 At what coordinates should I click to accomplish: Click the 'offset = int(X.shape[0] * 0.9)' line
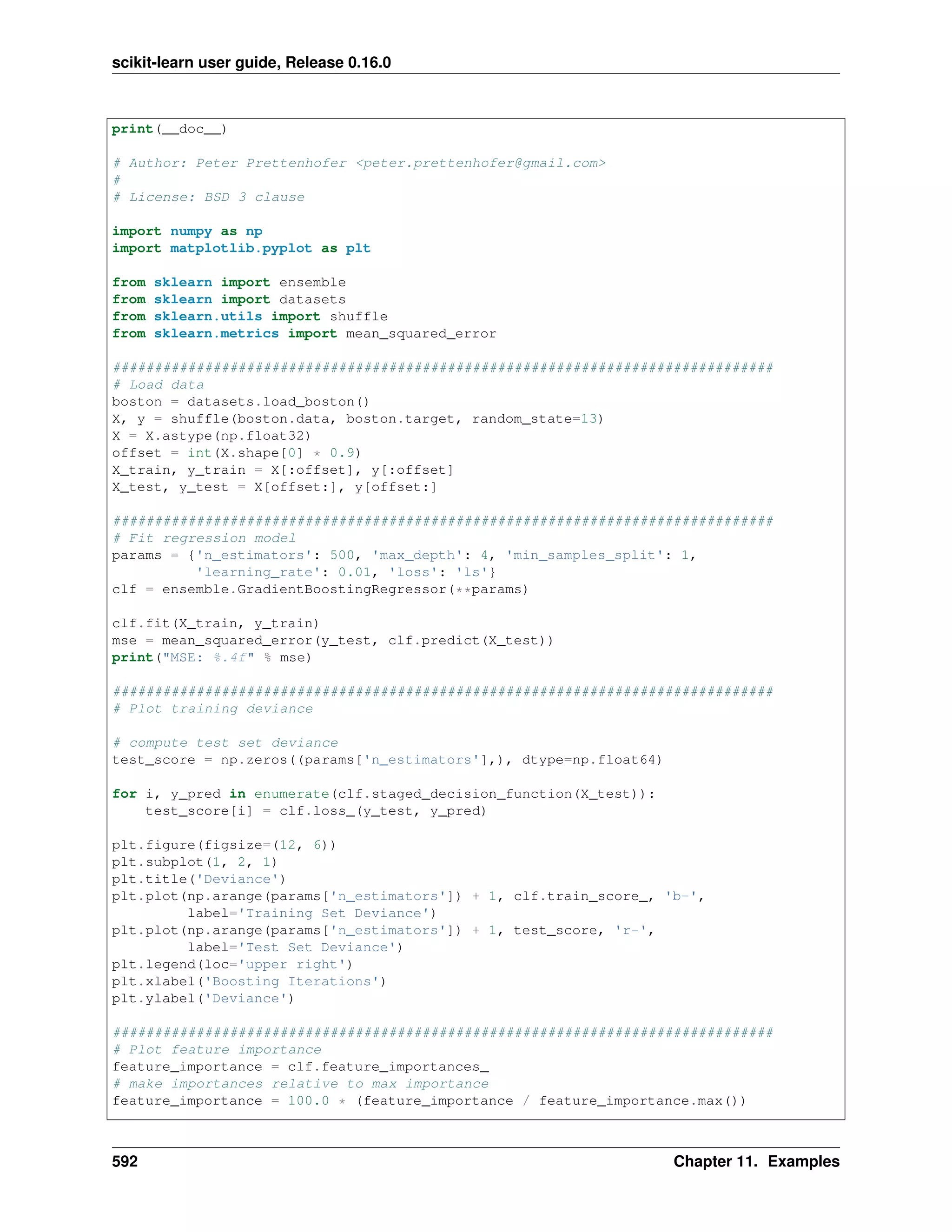[236, 452]
